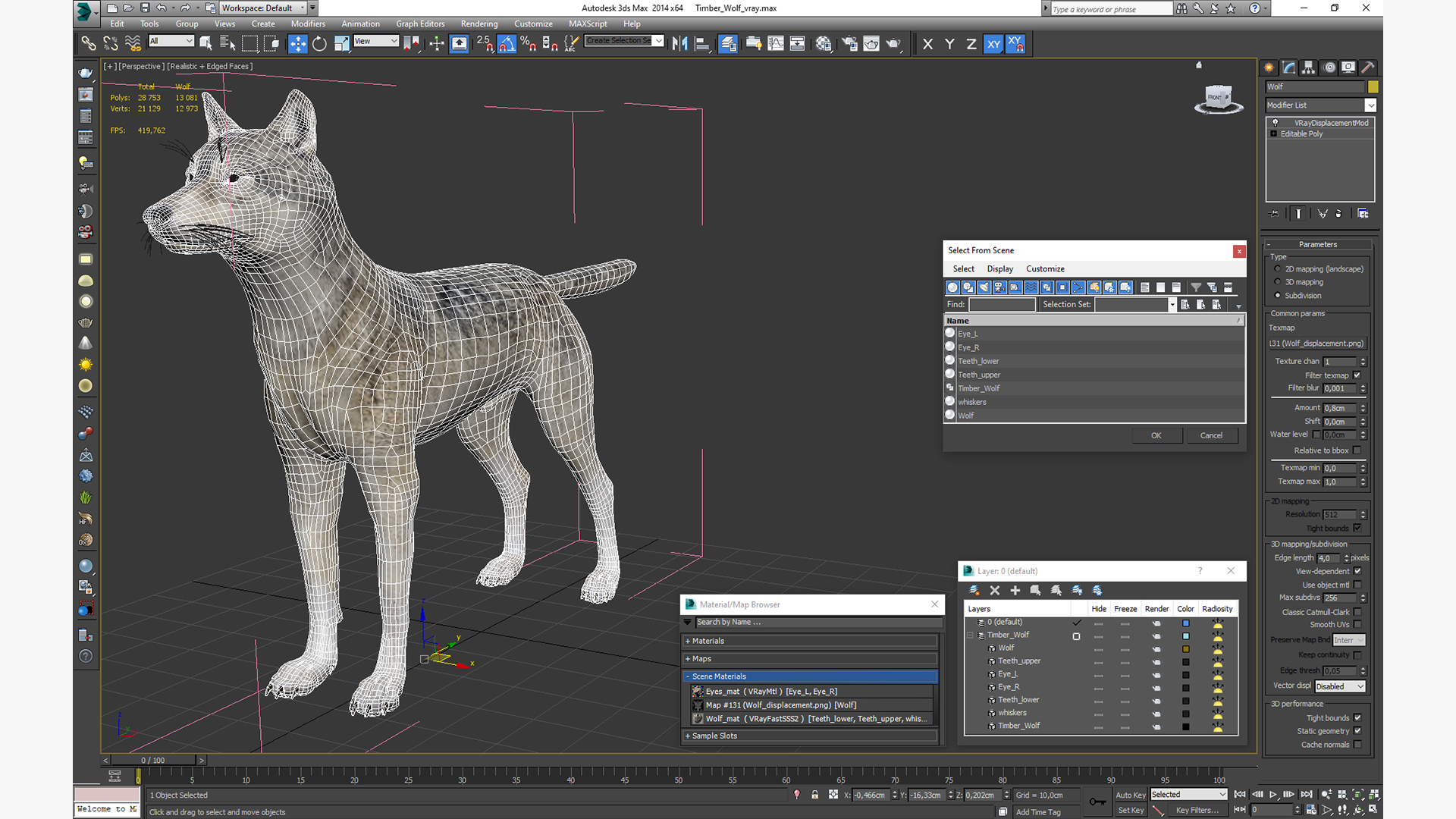
Task: Open the Vector displ Disabled dropdown
Action: coord(1340,686)
